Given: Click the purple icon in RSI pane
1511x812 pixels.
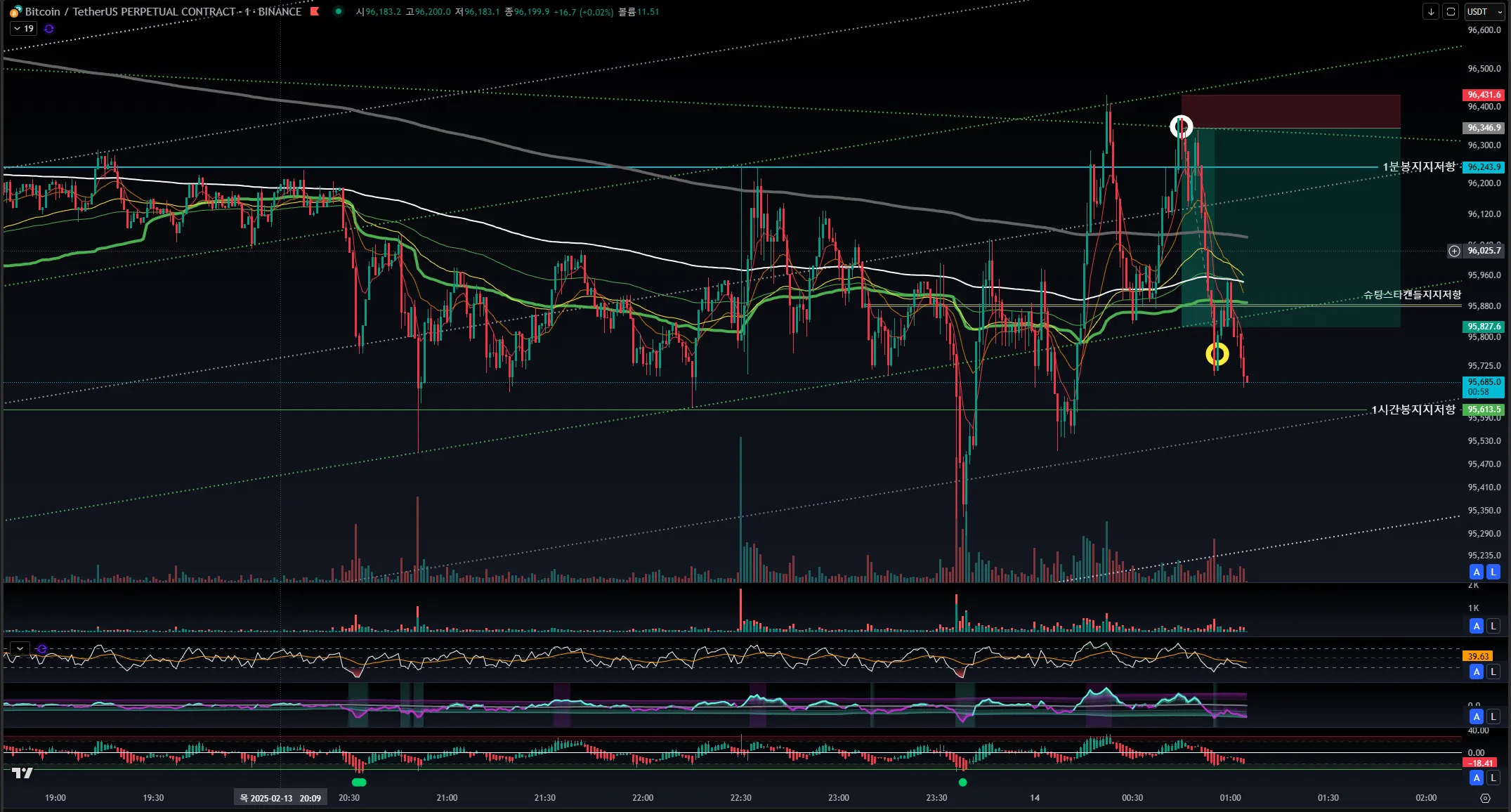Looking at the screenshot, I should (42, 648).
